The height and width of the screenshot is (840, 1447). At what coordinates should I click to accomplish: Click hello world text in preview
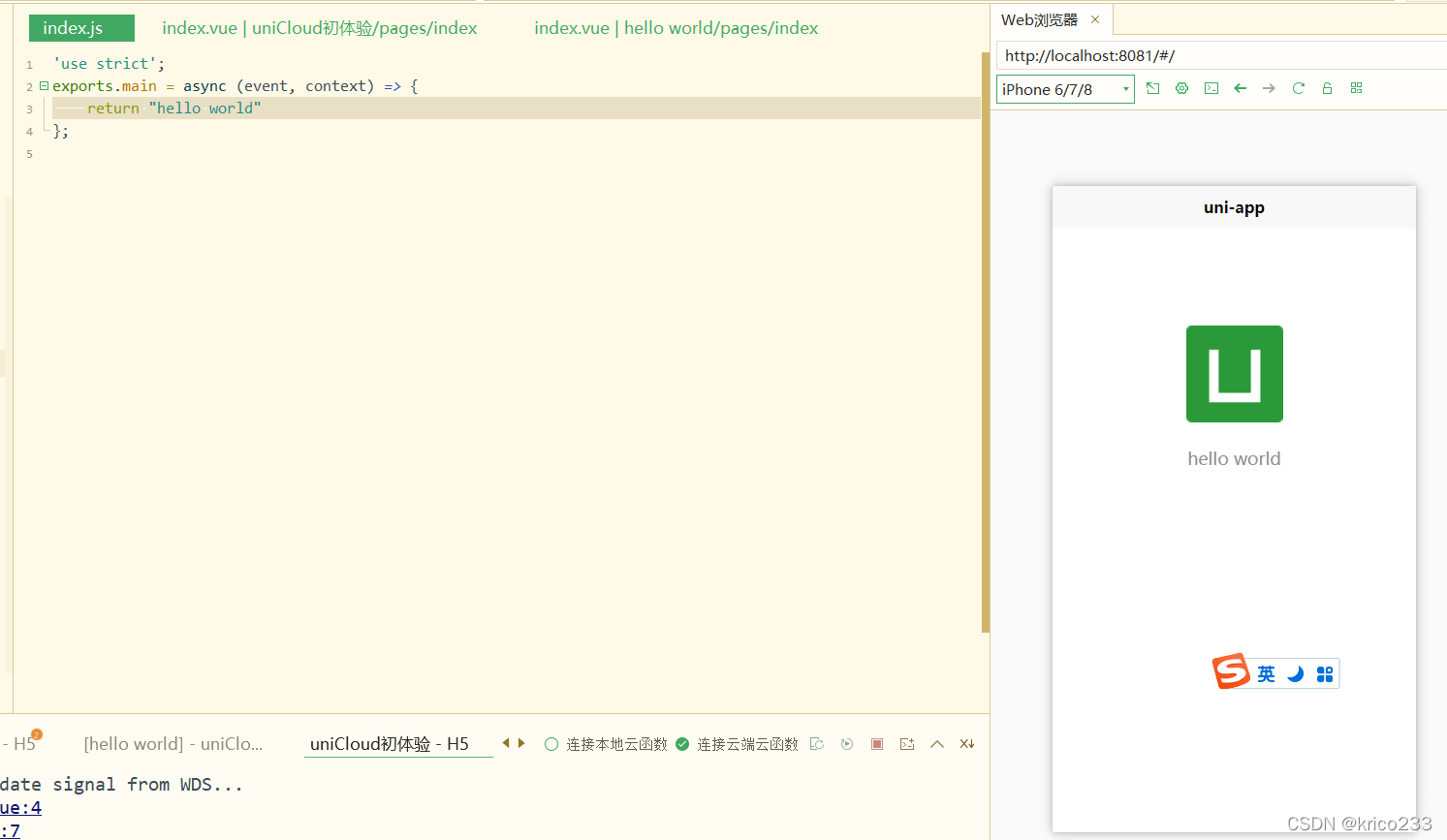pos(1234,458)
